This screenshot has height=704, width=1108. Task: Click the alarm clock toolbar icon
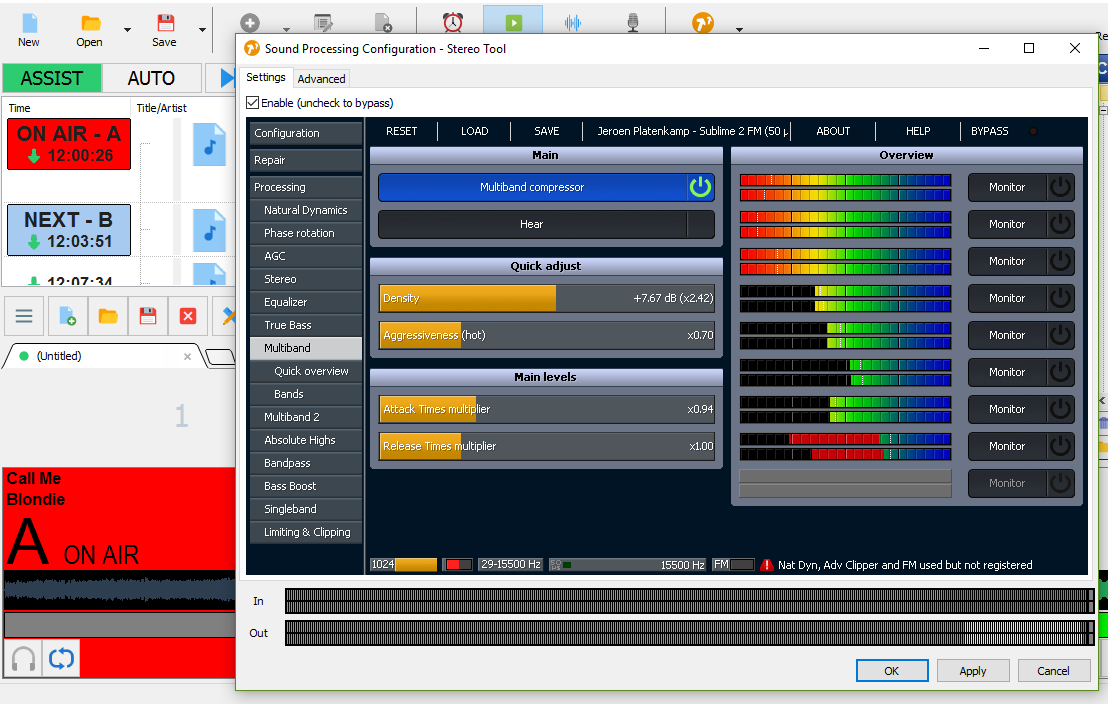point(453,23)
